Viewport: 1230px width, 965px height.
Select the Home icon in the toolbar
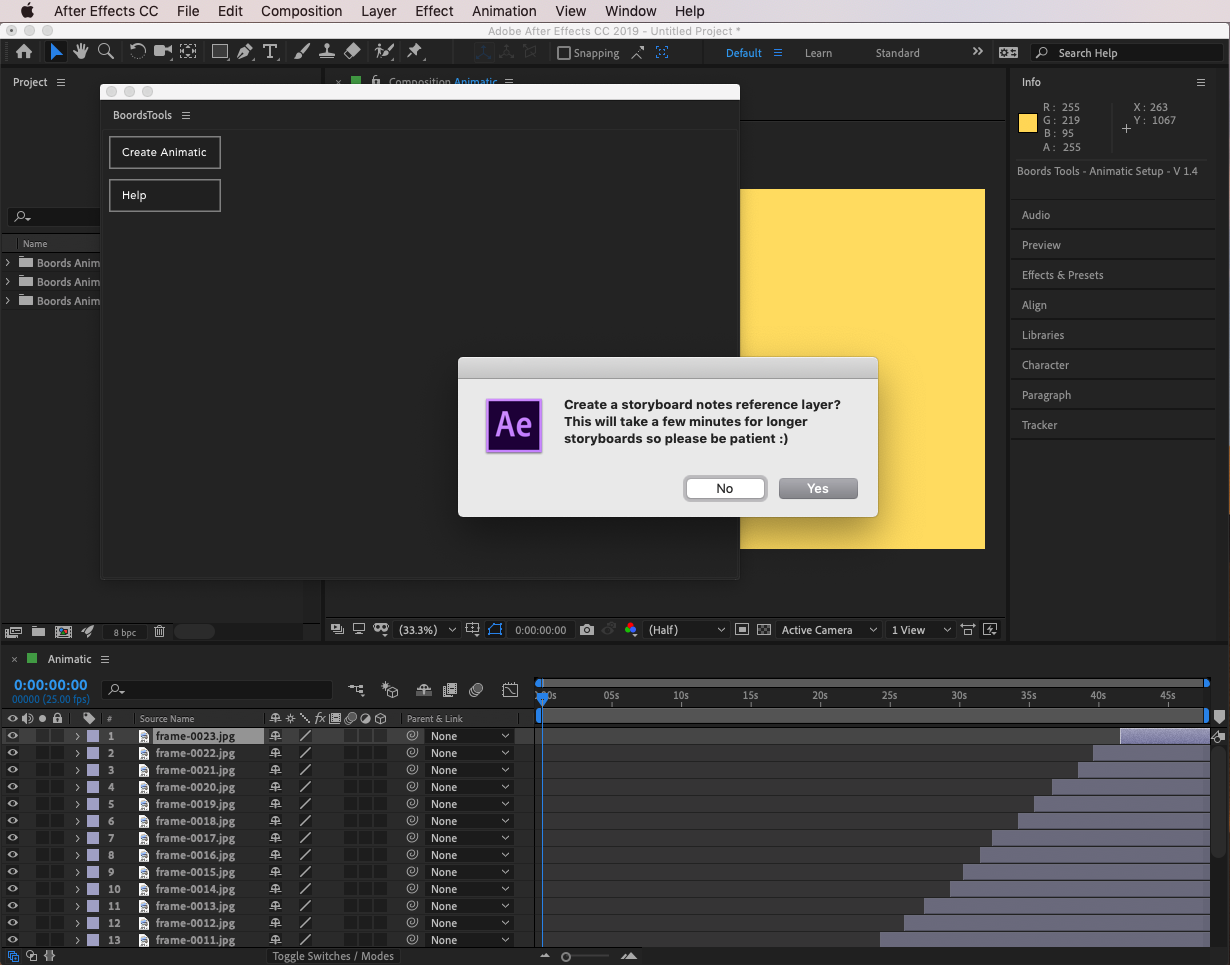click(x=24, y=52)
